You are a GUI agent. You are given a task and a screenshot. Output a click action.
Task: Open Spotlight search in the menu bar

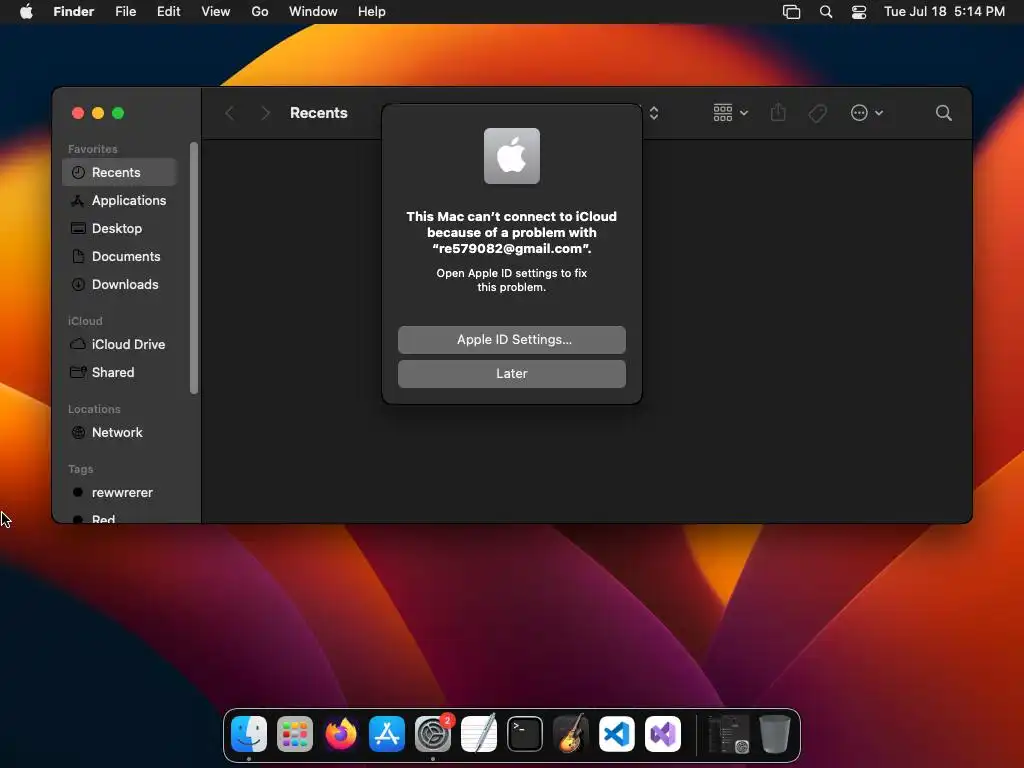[x=825, y=12]
